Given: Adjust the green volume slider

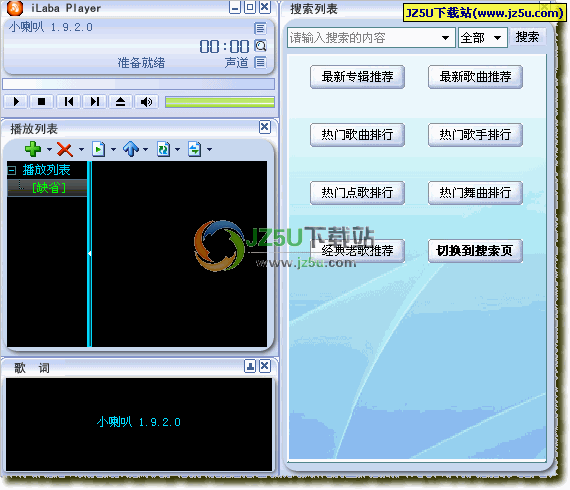Looking at the screenshot, I should coord(220,102).
